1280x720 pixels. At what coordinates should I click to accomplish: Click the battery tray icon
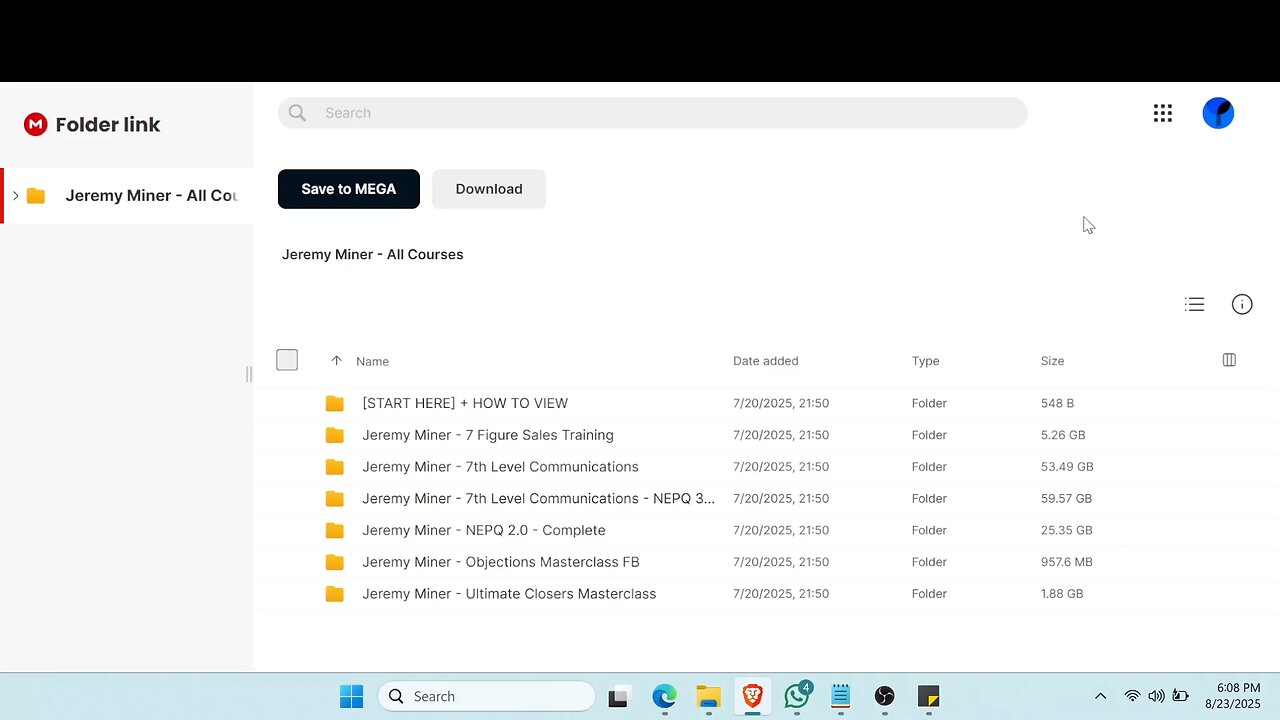(1180, 696)
